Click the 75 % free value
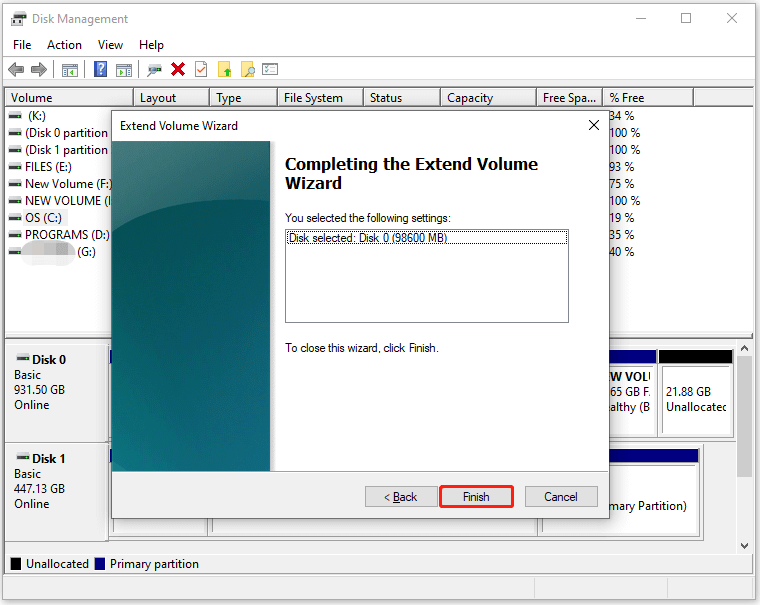This screenshot has height=605, width=760. [622, 184]
